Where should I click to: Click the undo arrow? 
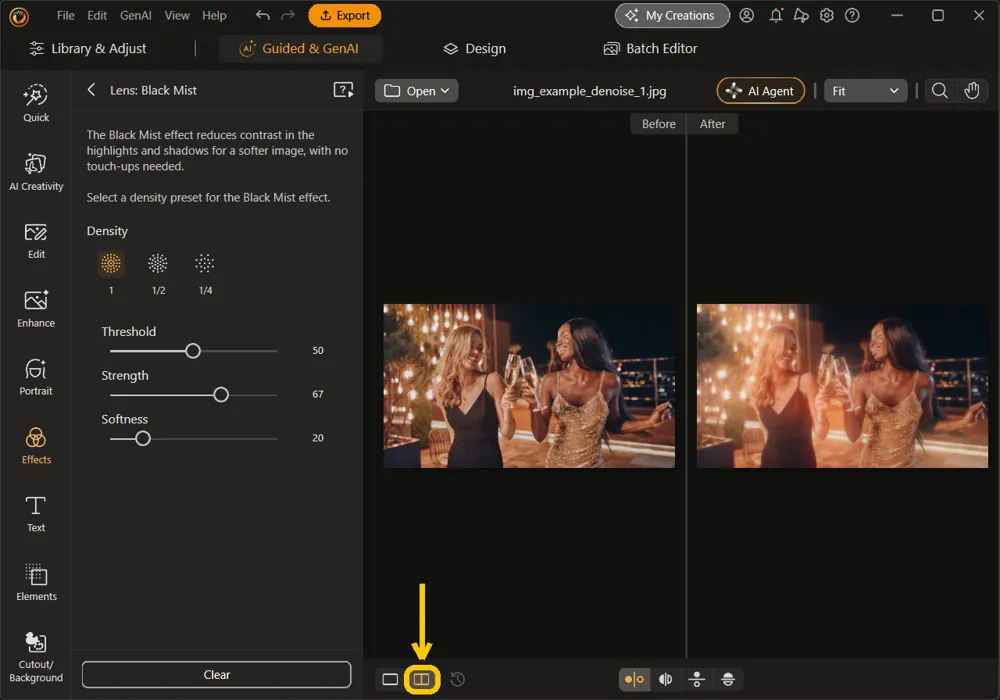point(262,15)
